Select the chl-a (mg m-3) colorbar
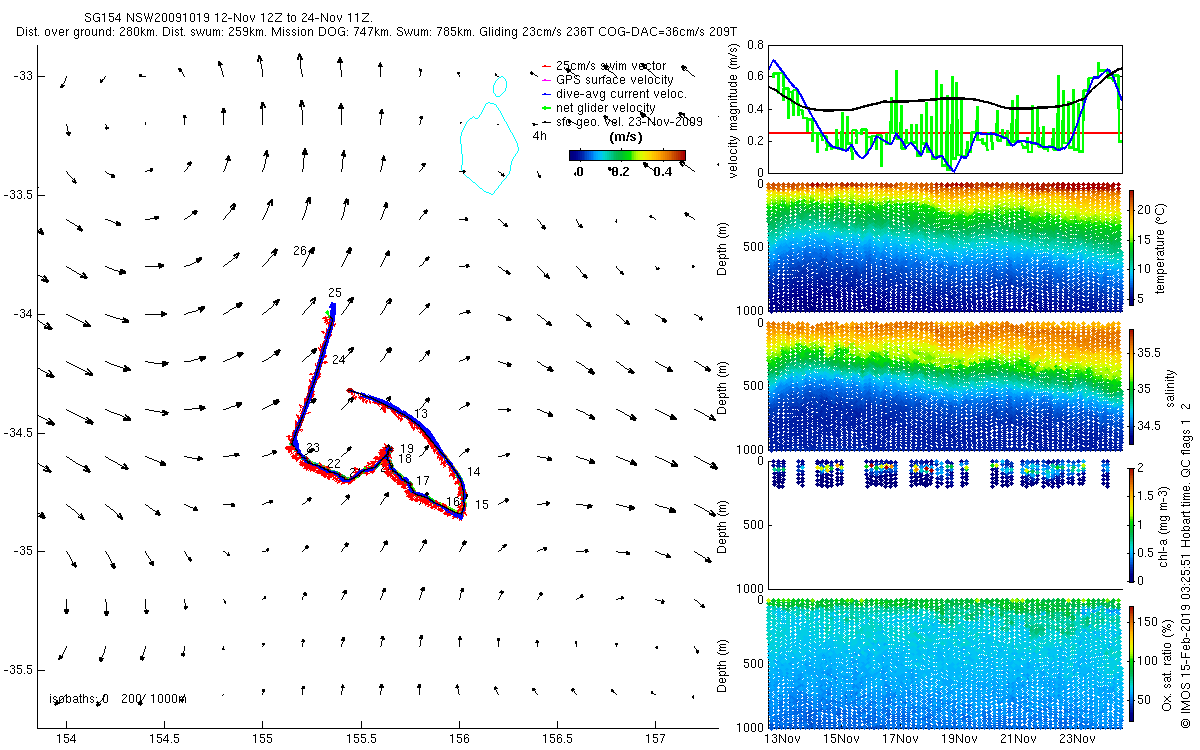The height and width of the screenshot is (750, 1200). (1132, 524)
